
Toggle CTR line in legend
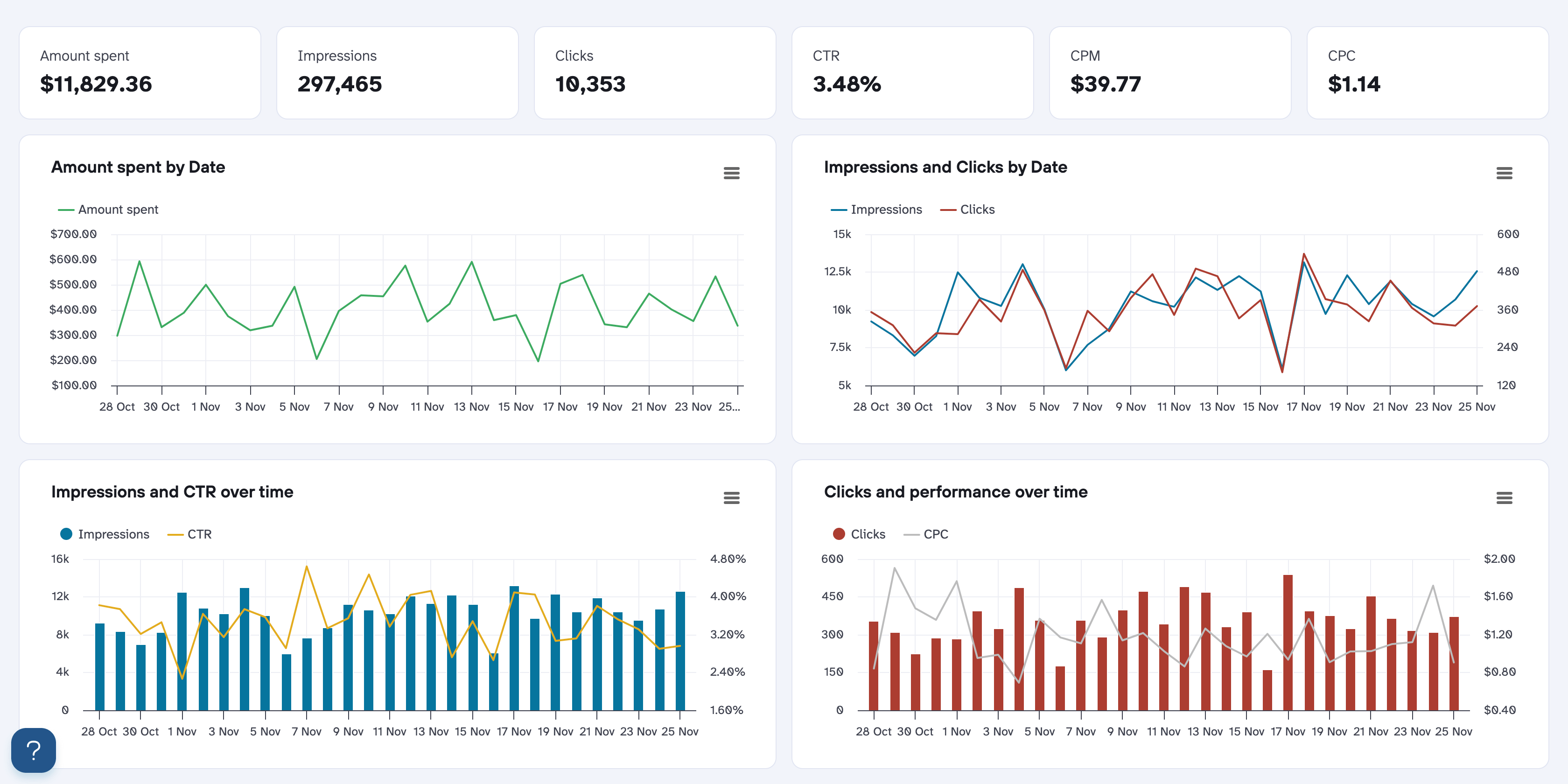[198, 534]
